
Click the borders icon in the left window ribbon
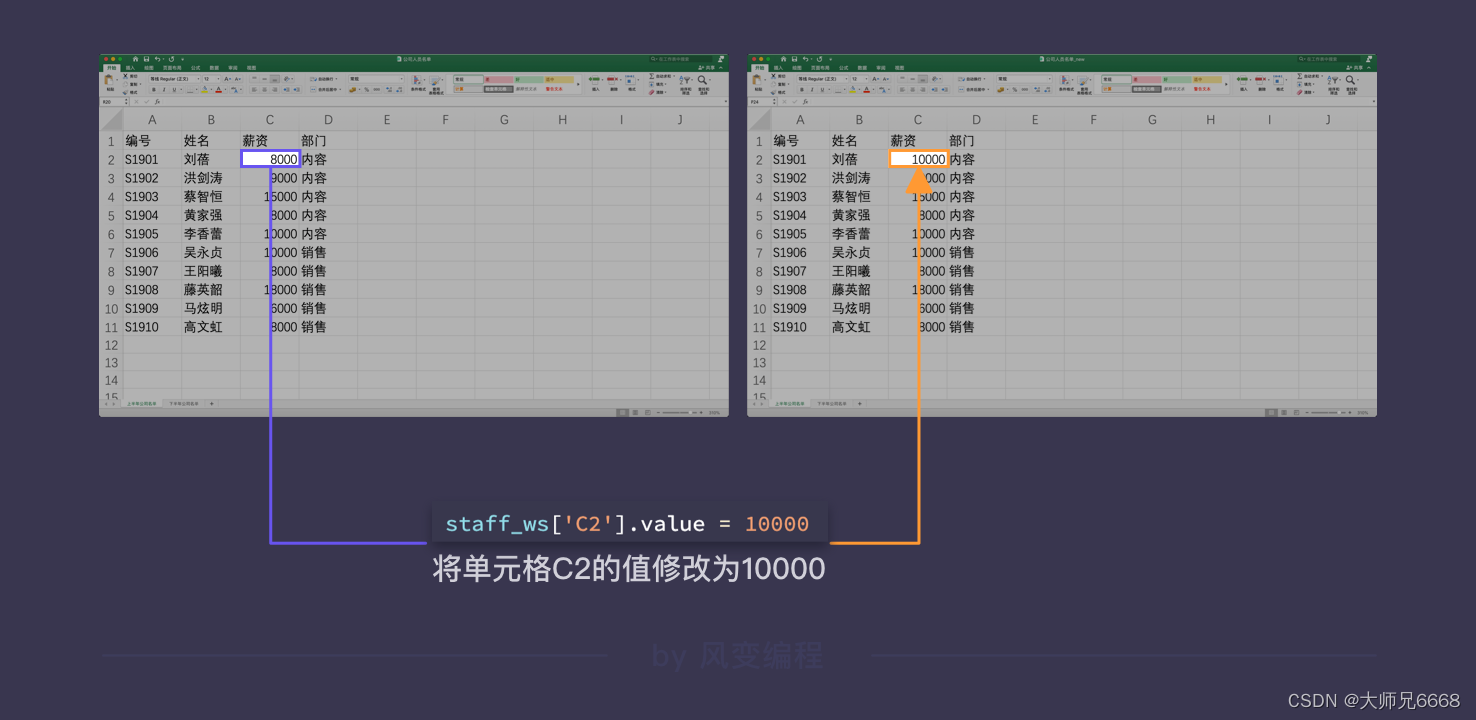pyautogui.click(x=190, y=90)
